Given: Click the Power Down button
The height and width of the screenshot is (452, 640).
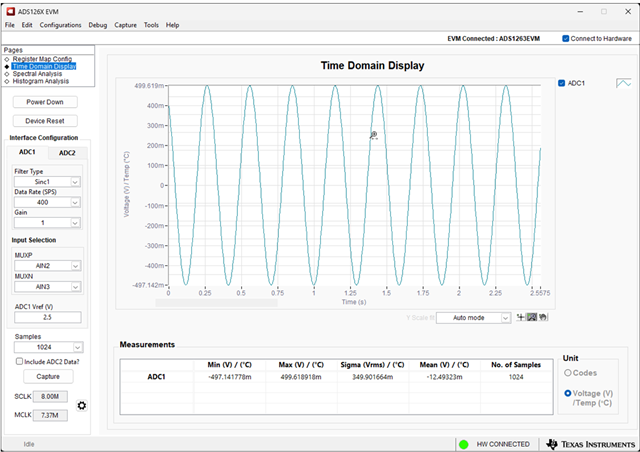Looking at the screenshot, I should 45,102.
